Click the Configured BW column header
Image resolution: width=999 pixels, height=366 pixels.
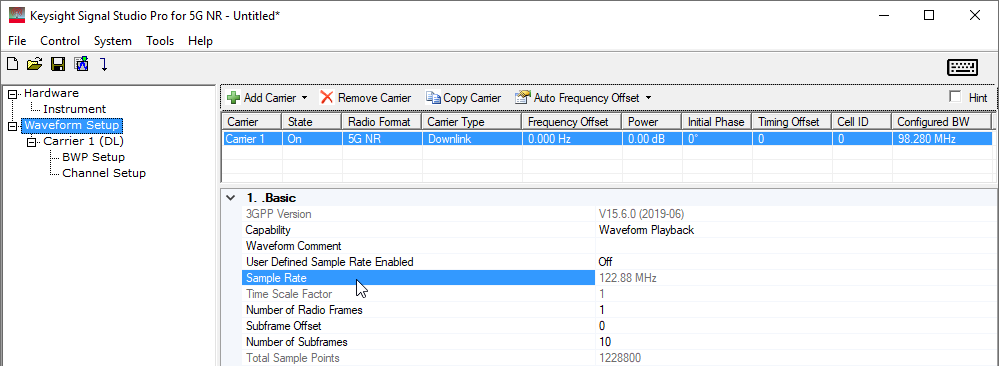(942, 121)
